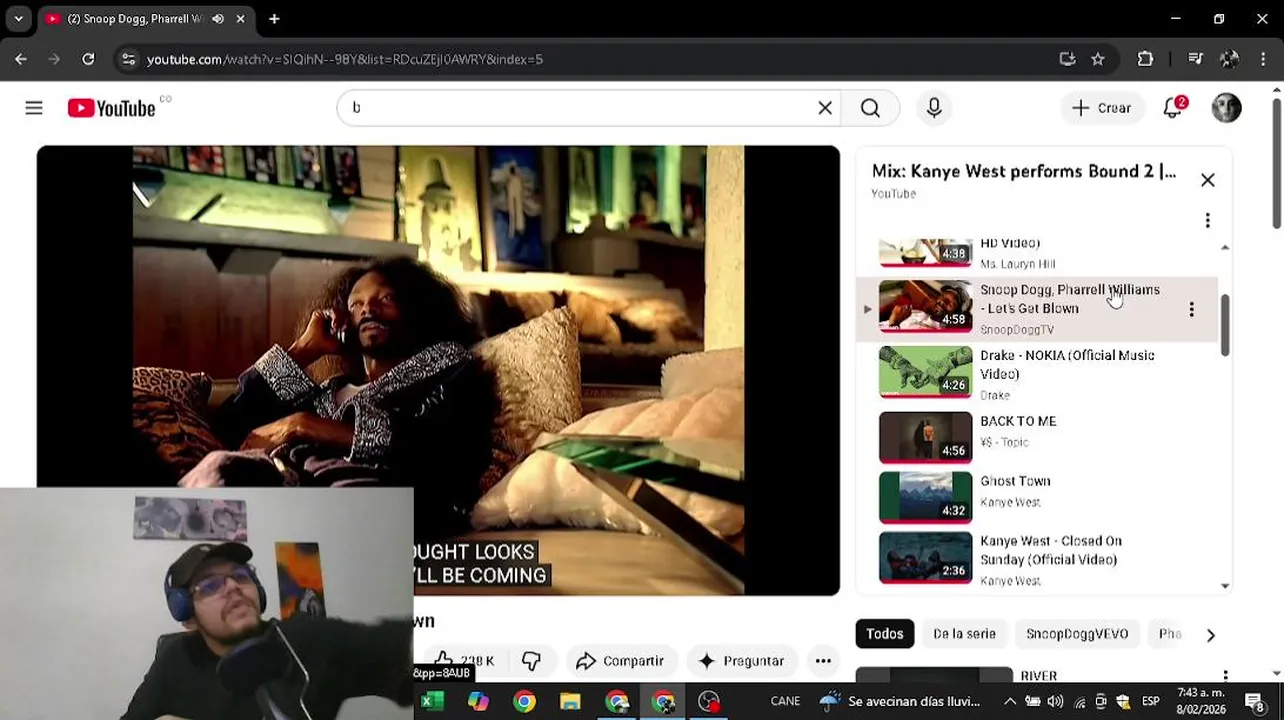Open clock showing 7:43 a. m.

point(1201,700)
